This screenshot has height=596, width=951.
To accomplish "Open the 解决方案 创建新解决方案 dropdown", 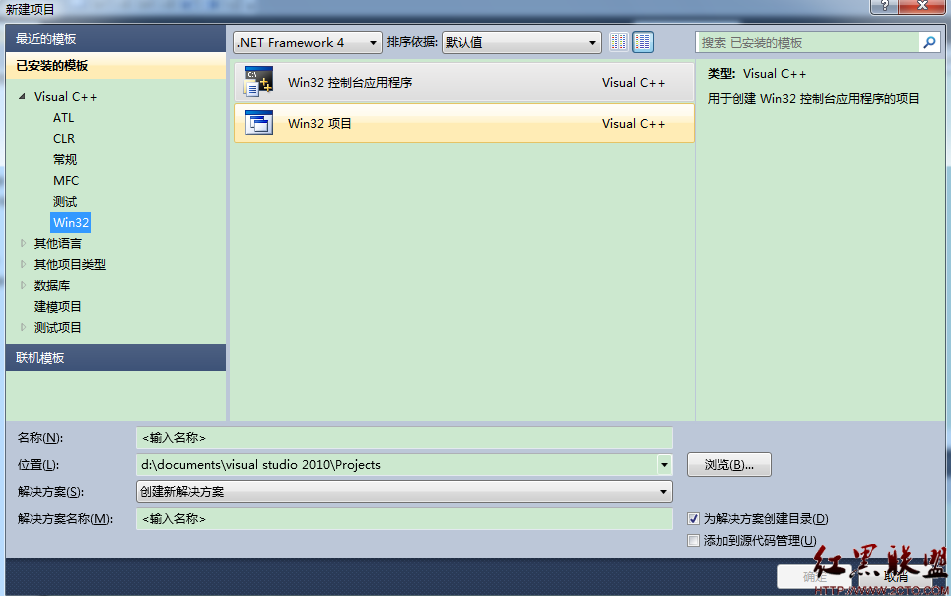I will [x=404, y=492].
